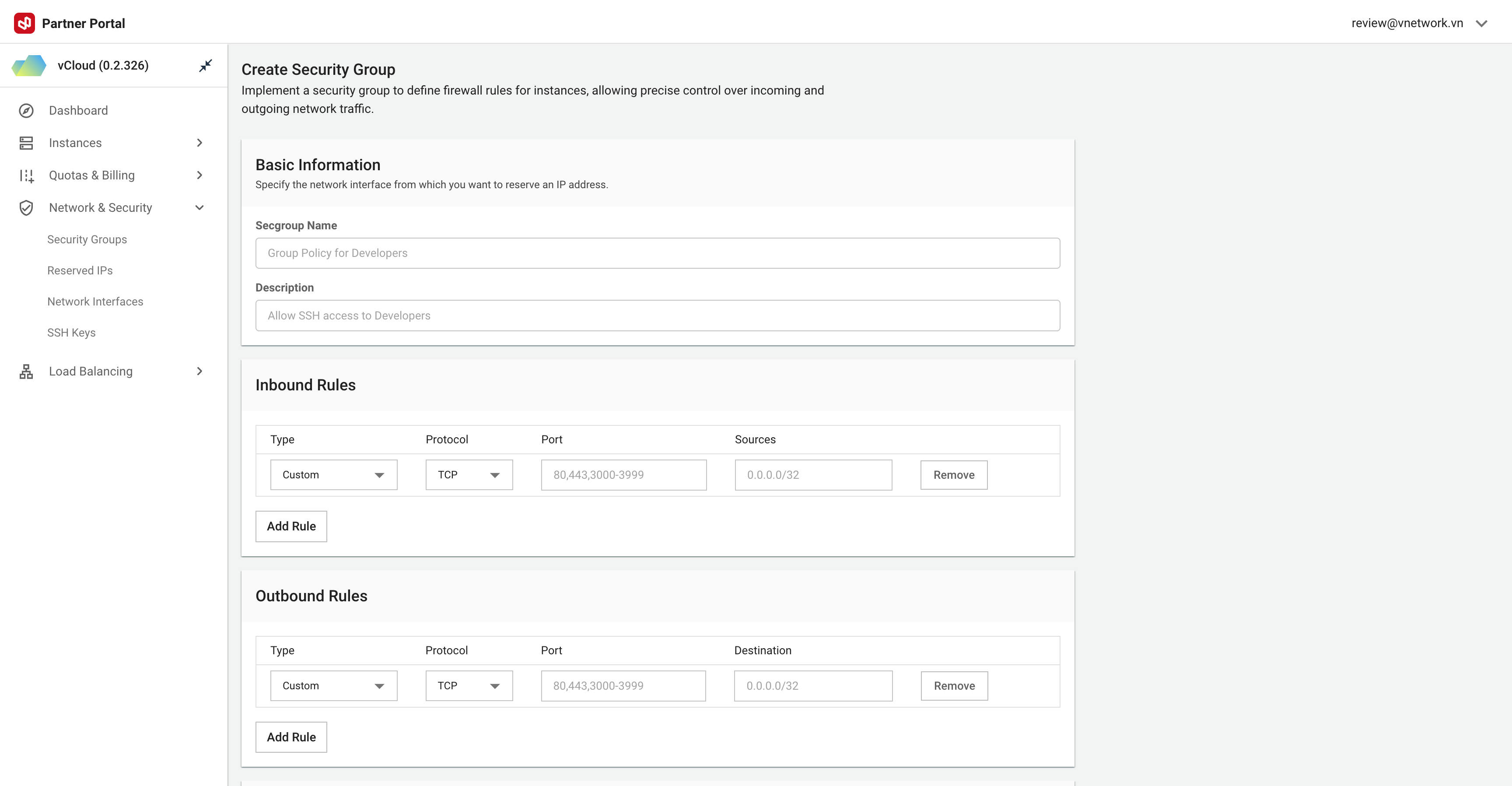Click the Create Security Group heading
Viewport: 1512px width, 786px height.
(x=318, y=69)
